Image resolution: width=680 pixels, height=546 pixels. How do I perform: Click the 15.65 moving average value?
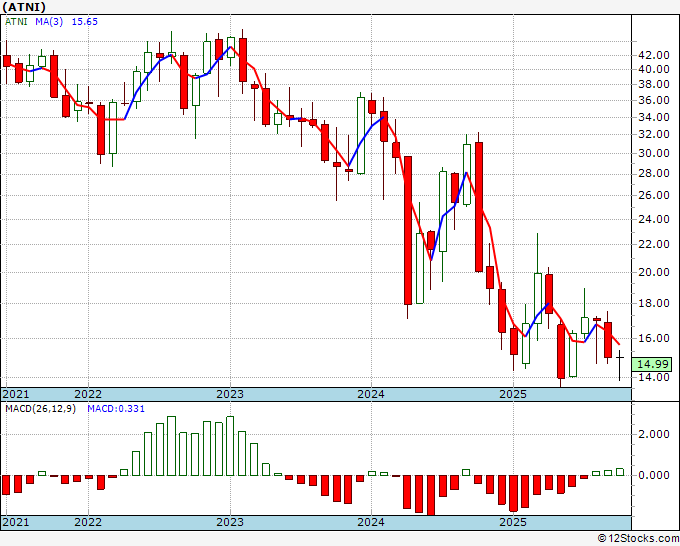click(x=85, y=22)
